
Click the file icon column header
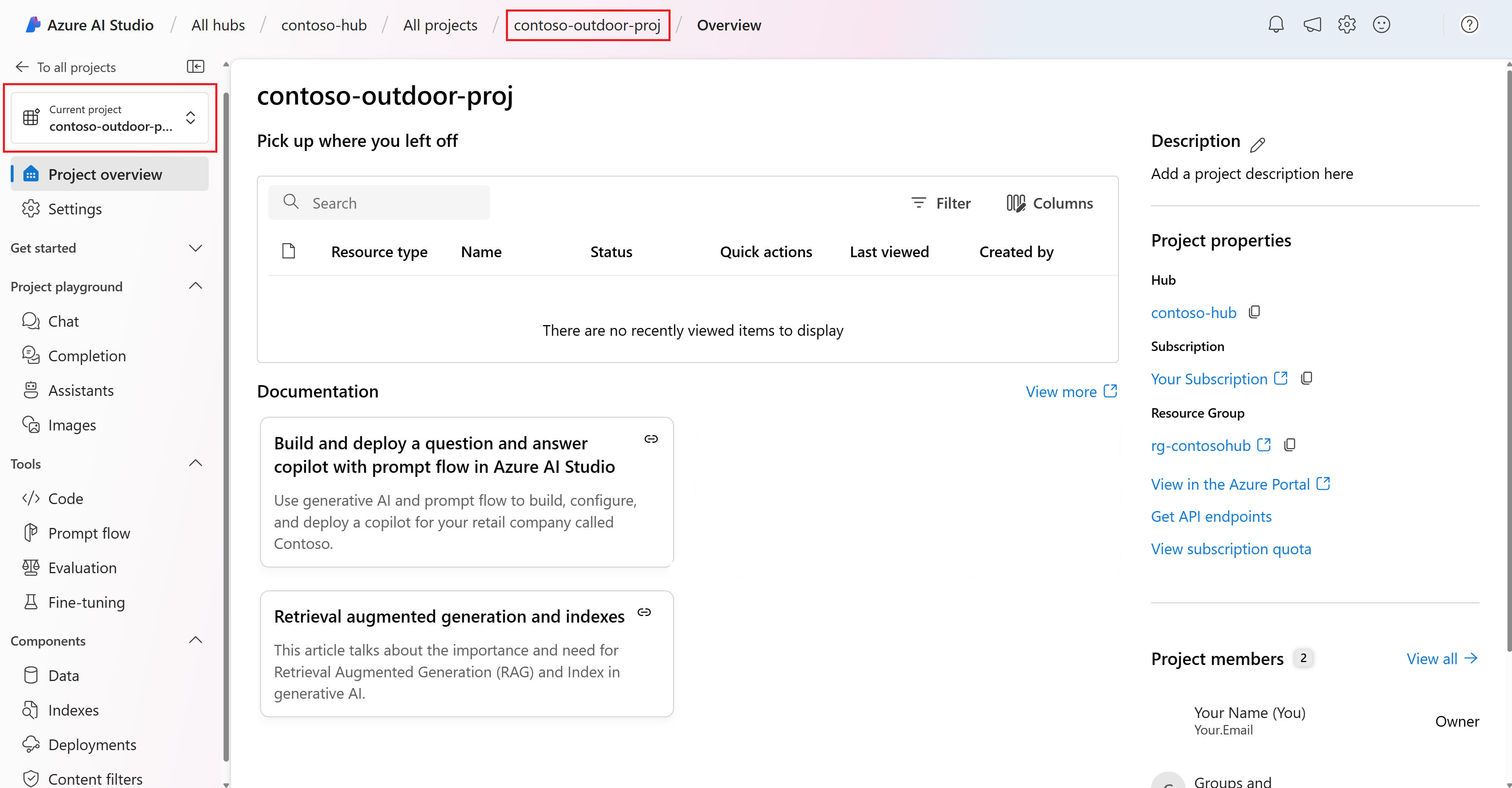pyautogui.click(x=288, y=251)
